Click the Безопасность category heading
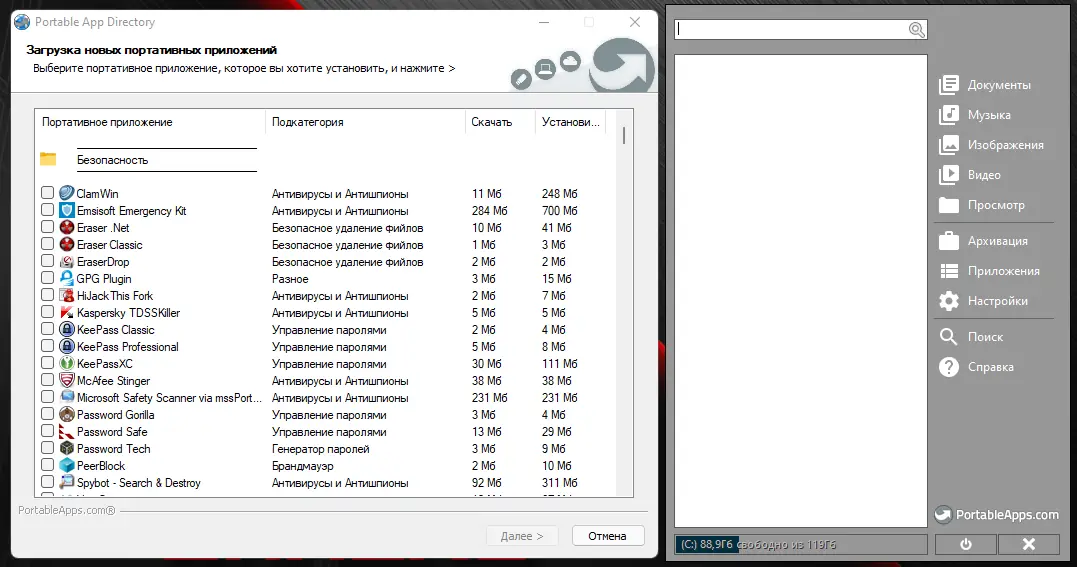This screenshot has height=567, width=1077. tap(113, 160)
